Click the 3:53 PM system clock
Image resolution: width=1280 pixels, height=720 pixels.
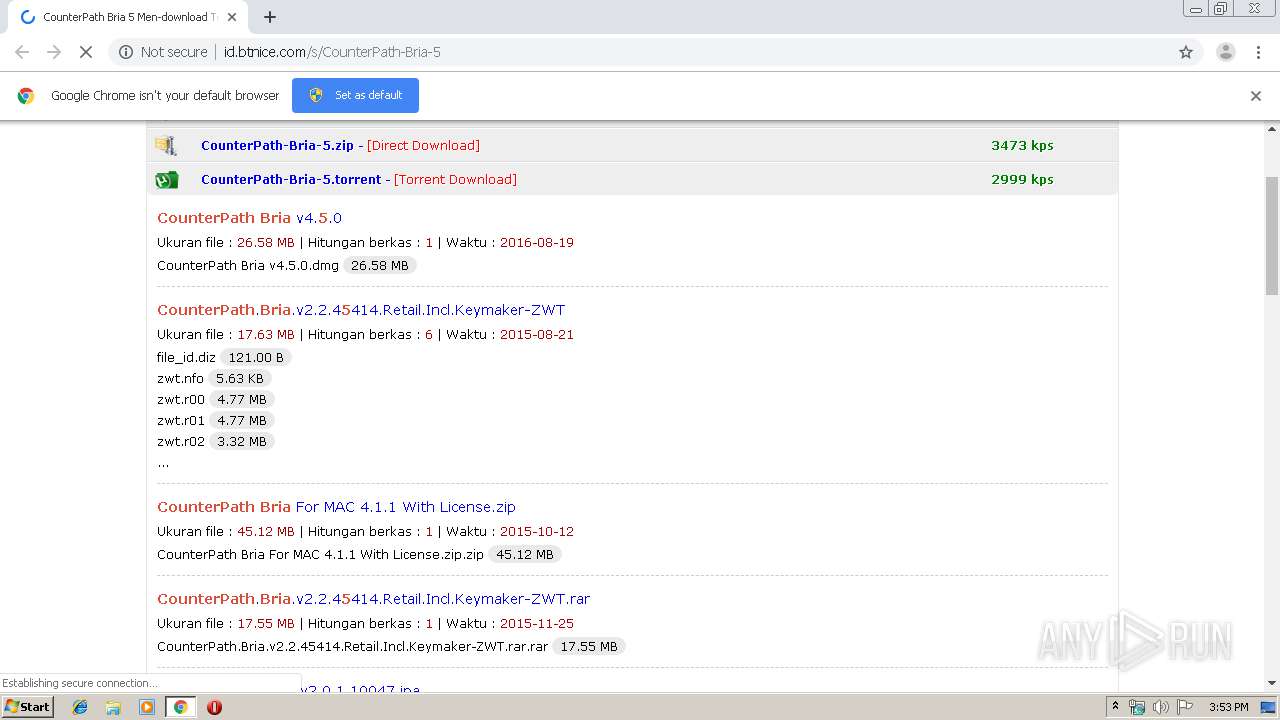1228,707
